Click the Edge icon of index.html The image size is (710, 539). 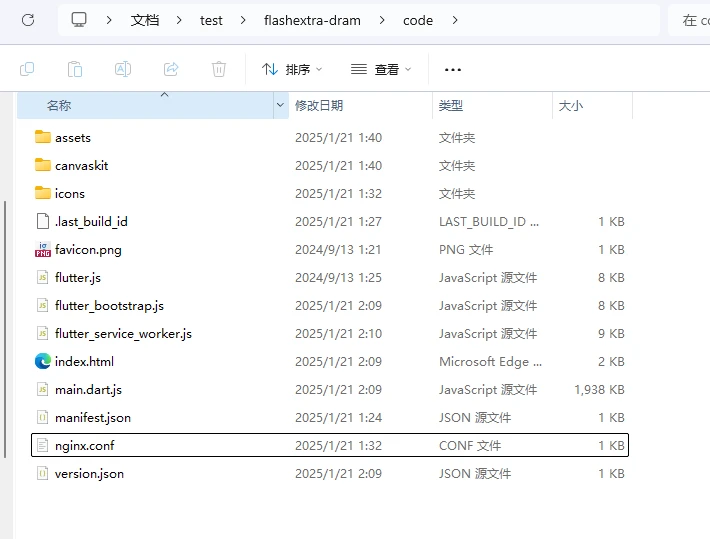pyautogui.click(x=43, y=361)
